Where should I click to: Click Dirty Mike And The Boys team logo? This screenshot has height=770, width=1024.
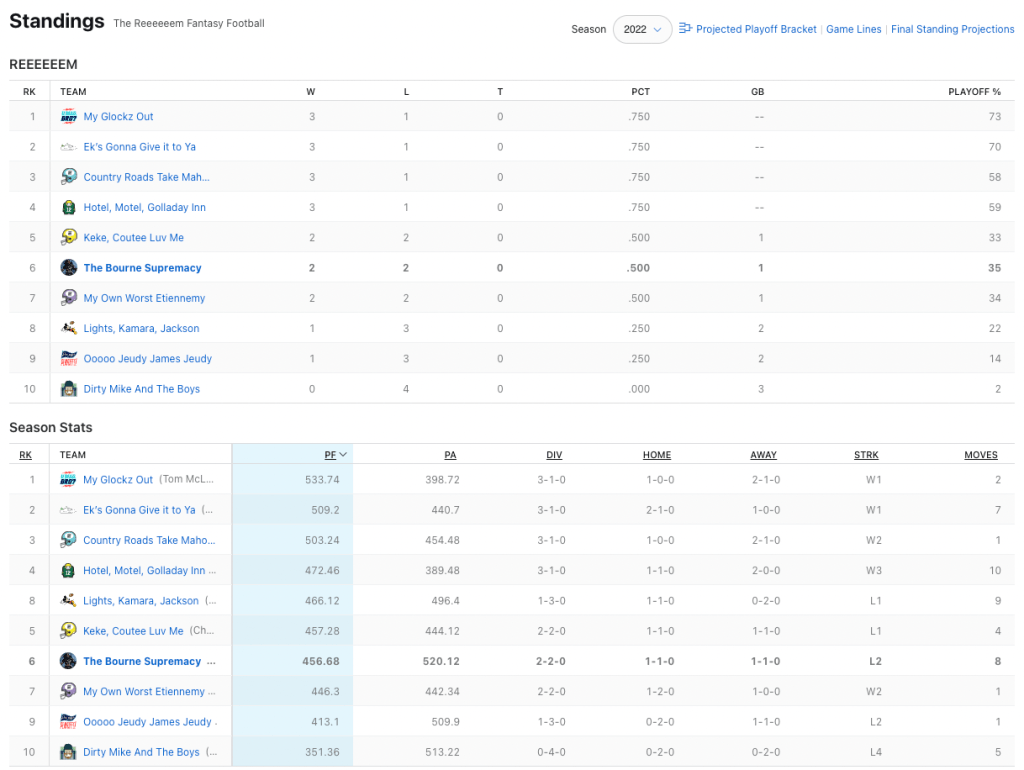(69, 389)
